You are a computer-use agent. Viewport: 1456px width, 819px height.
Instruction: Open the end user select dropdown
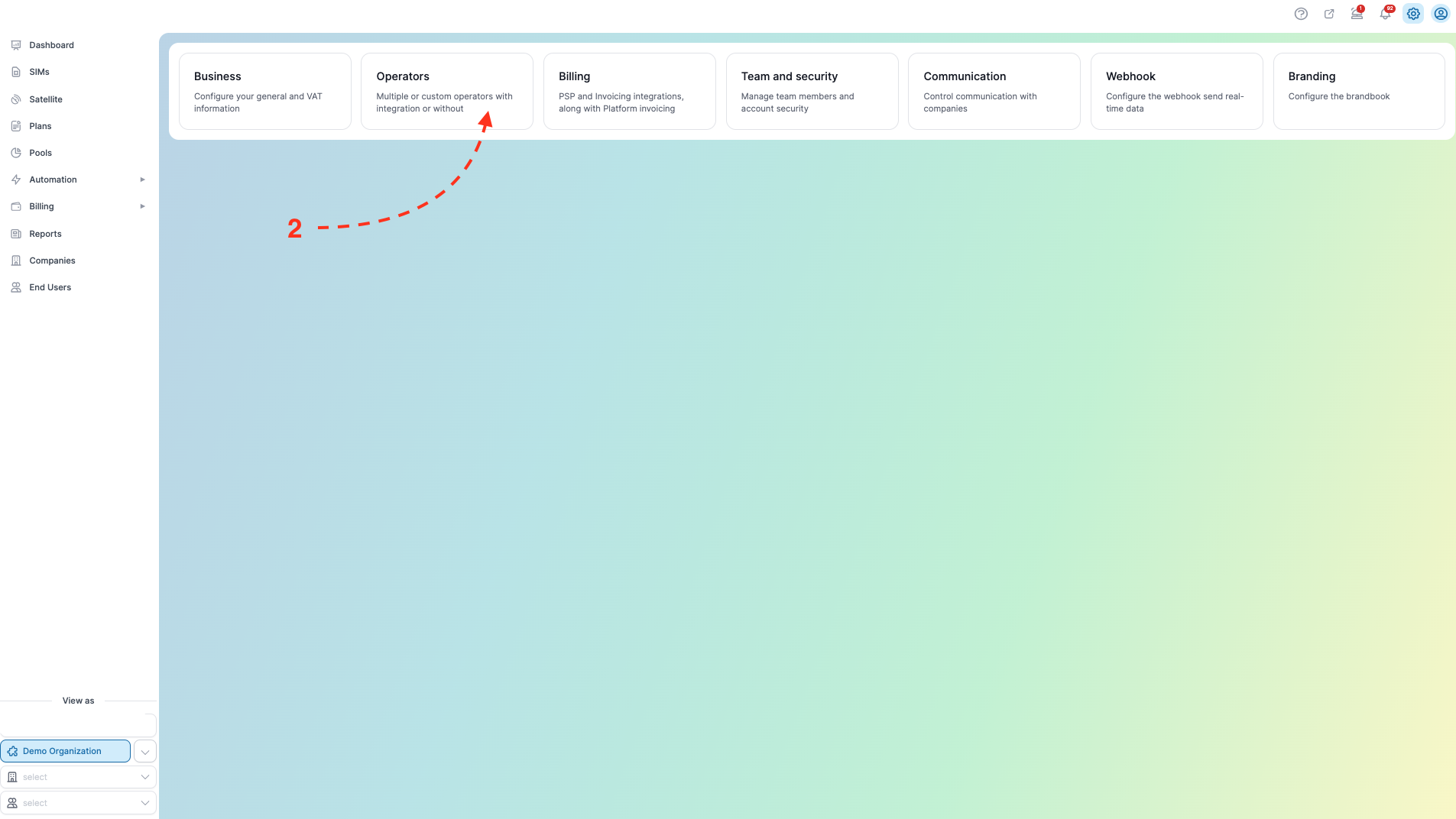pos(79,803)
